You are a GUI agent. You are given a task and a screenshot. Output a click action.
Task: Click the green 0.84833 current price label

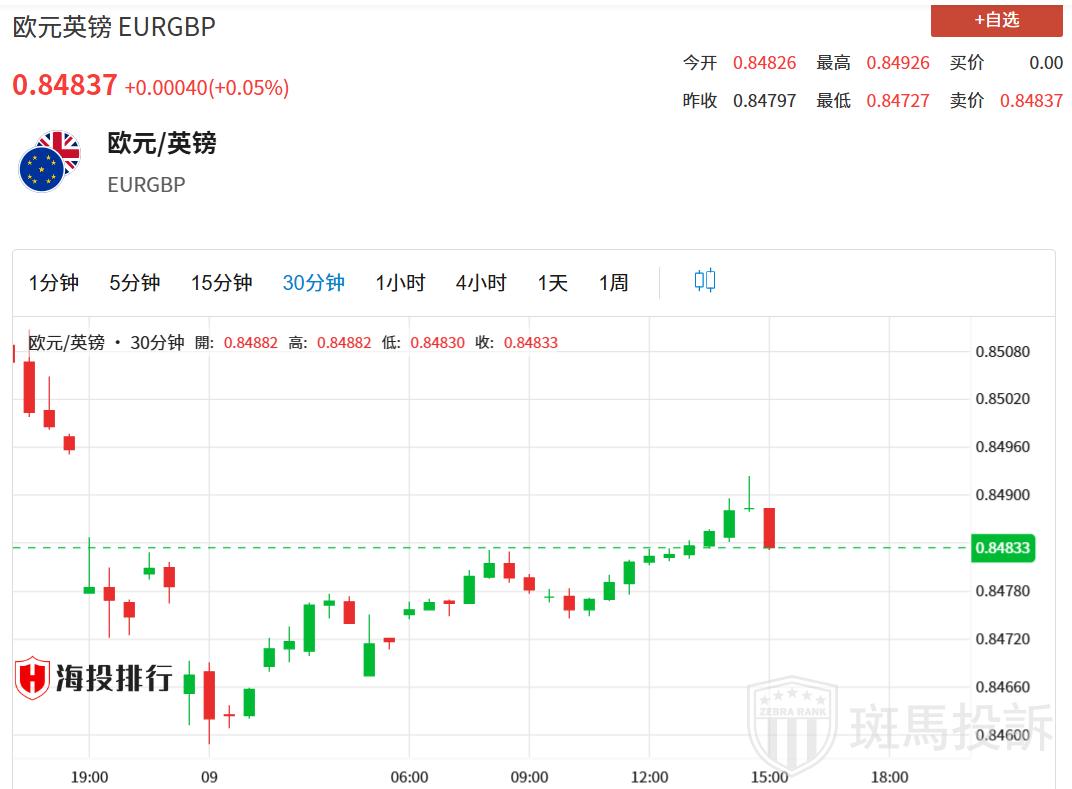tap(1002, 548)
